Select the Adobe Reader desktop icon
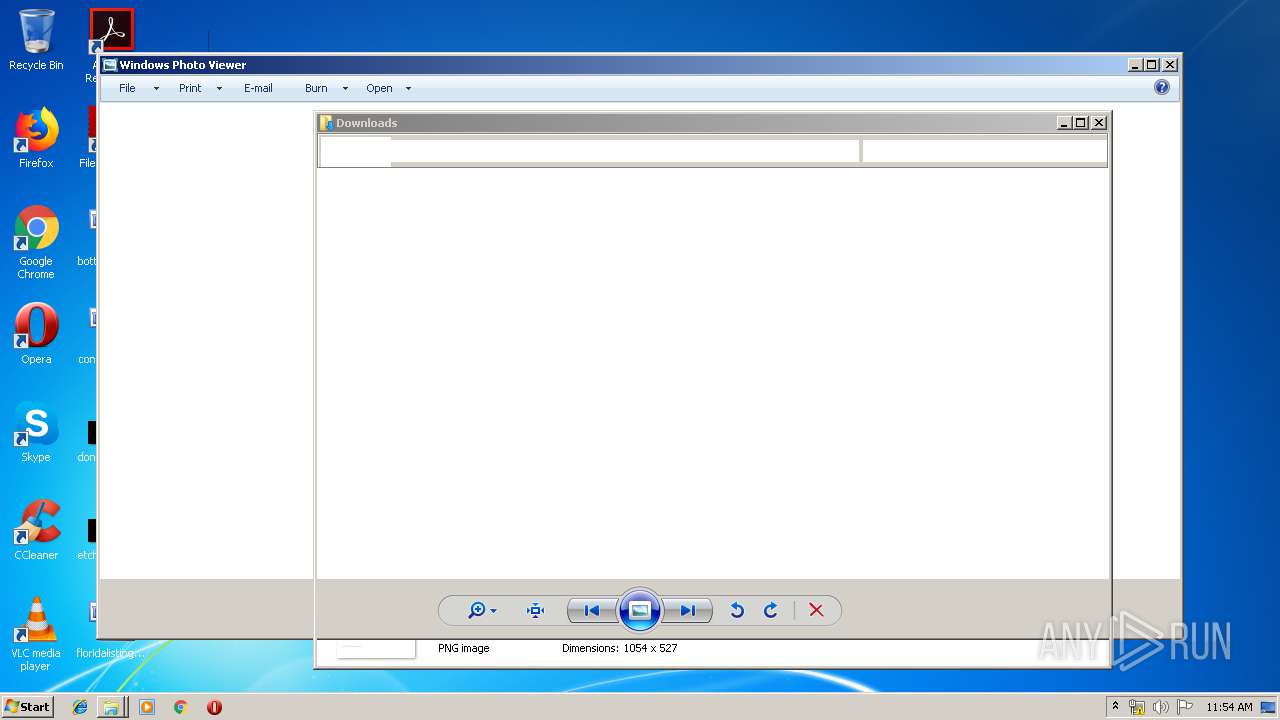 111,30
